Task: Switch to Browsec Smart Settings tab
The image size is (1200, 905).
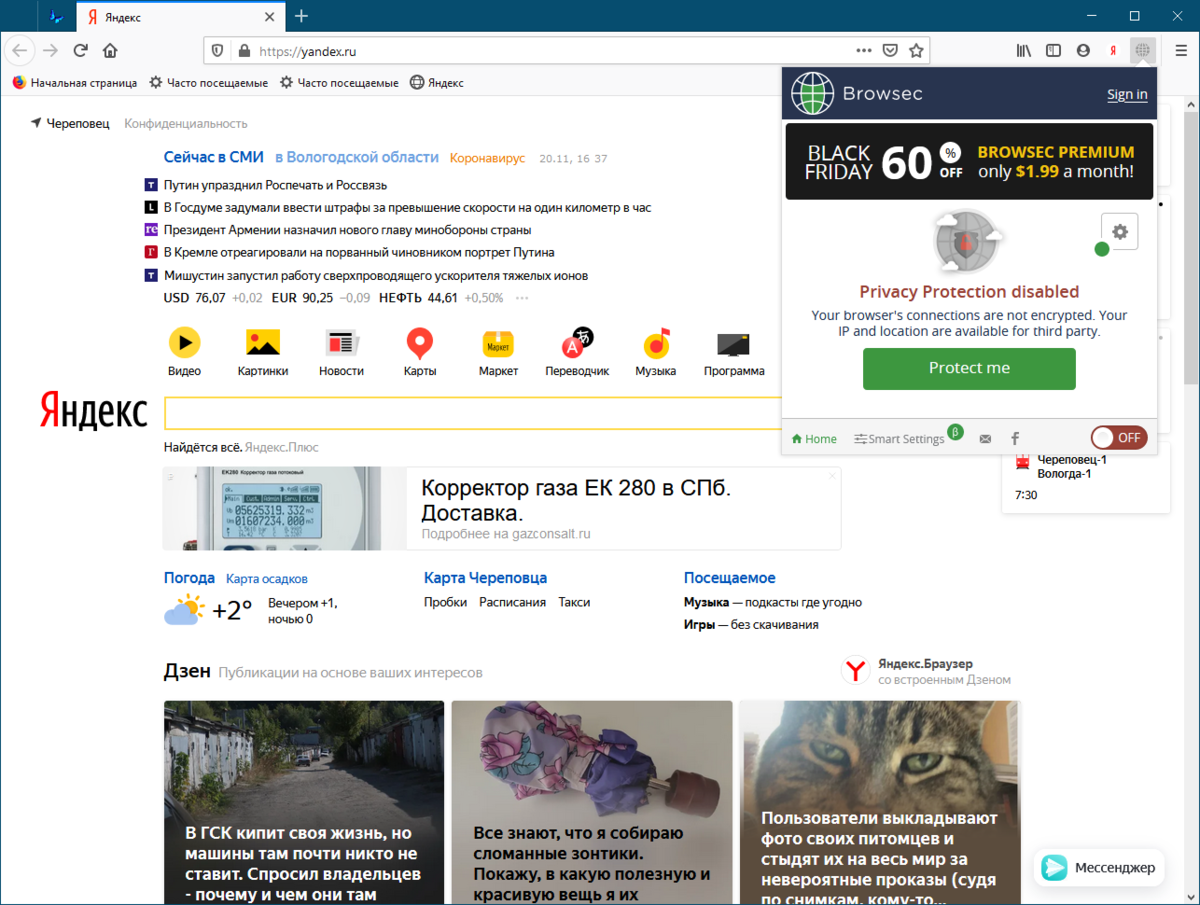Action: coord(899,438)
